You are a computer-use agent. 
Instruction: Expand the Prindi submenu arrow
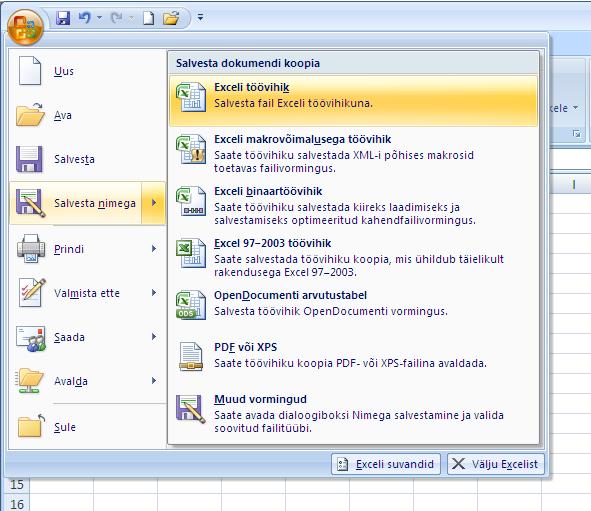pos(154,248)
